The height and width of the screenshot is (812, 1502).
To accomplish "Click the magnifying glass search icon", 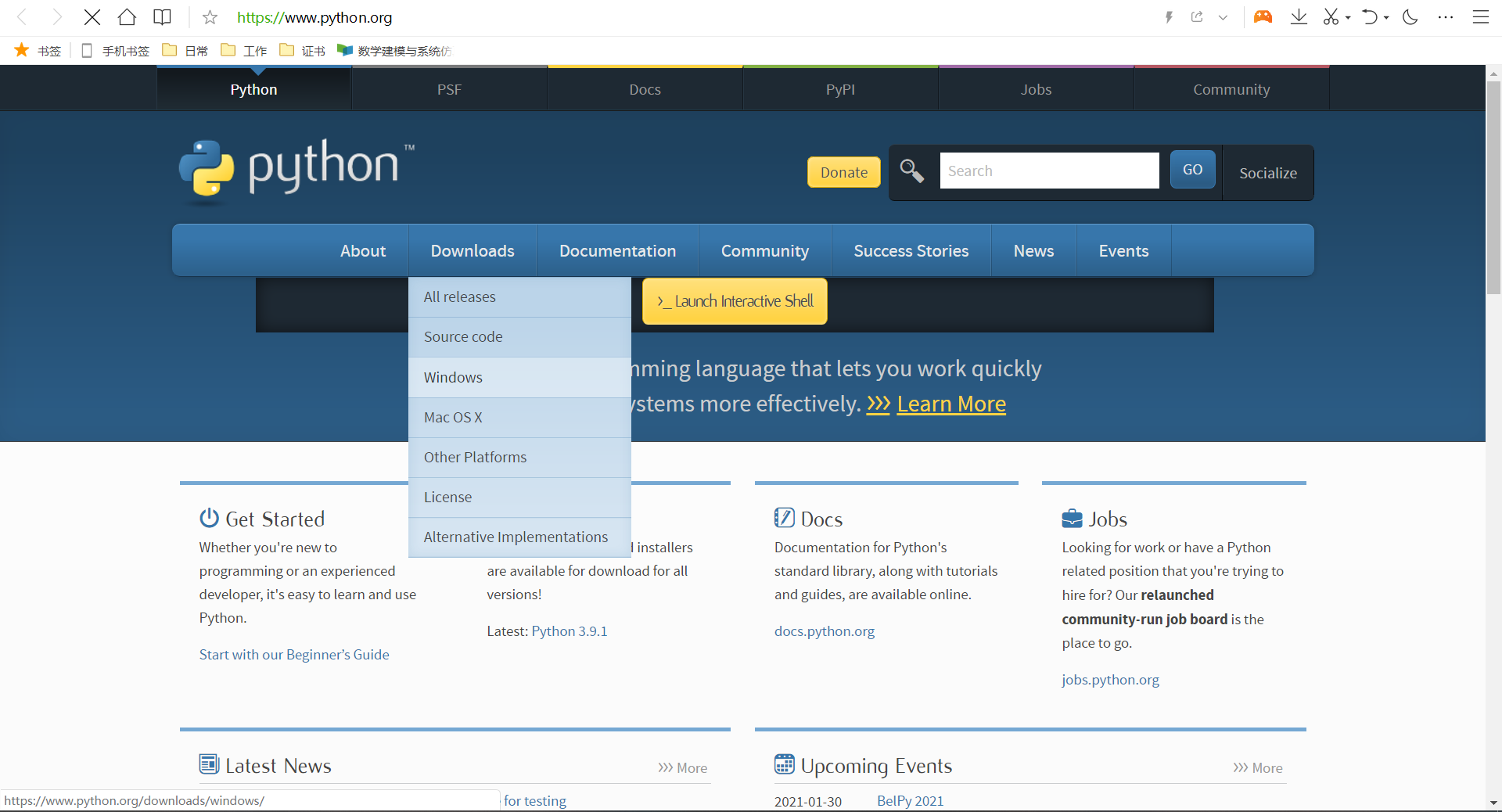I will 911,171.
